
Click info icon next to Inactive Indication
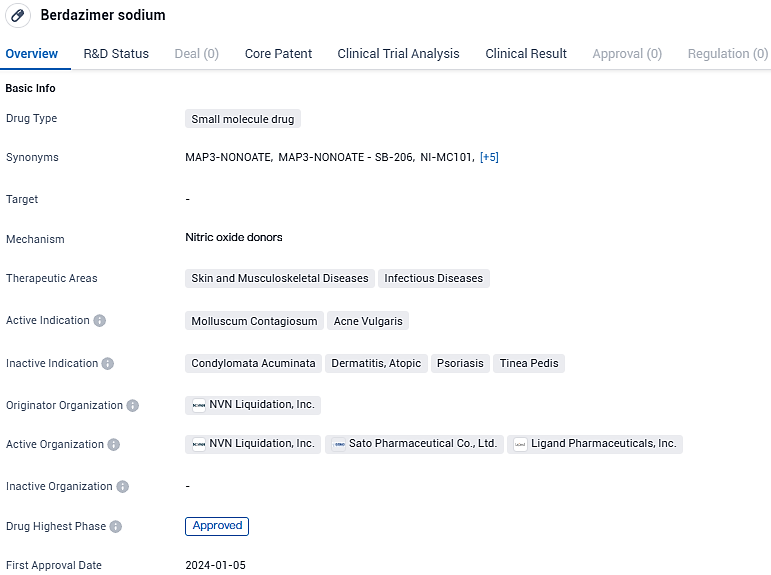click(x=108, y=364)
